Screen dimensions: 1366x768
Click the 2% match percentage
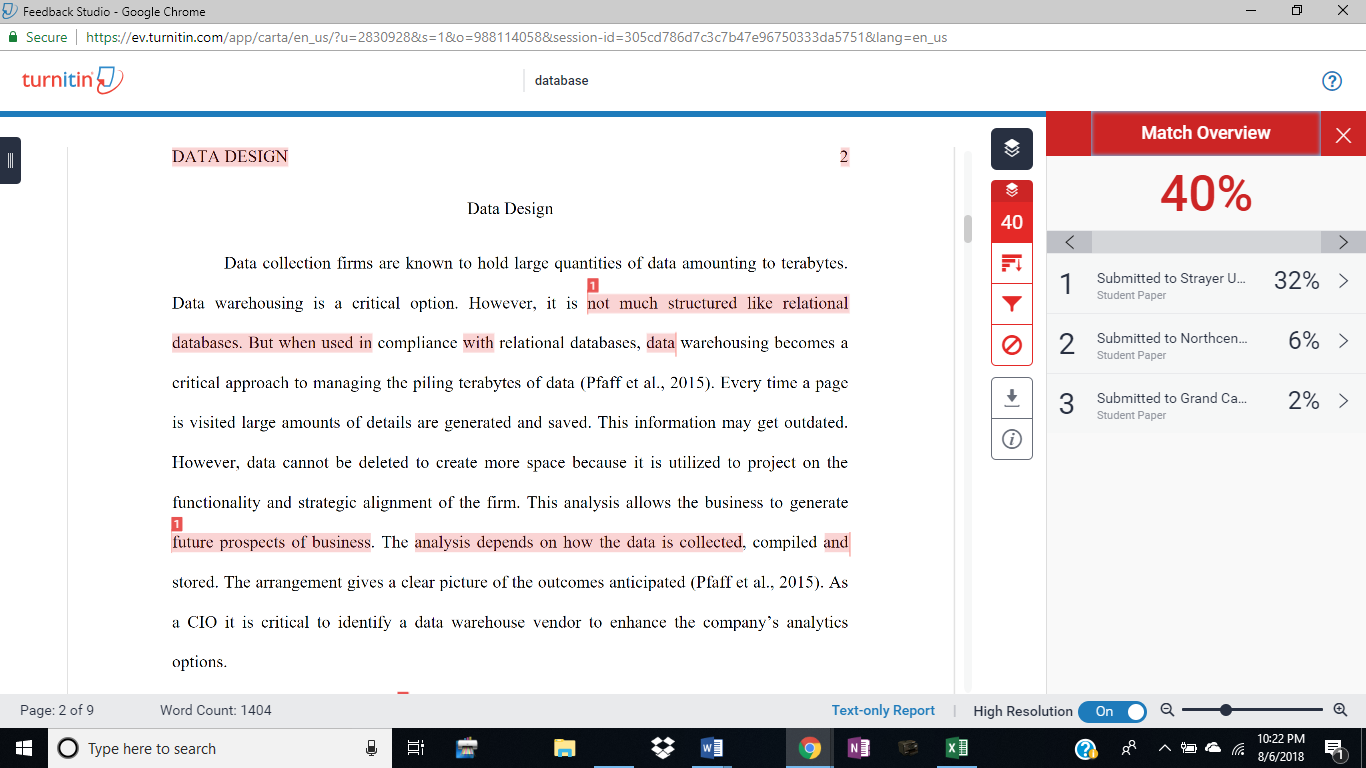tap(1304, 401)
